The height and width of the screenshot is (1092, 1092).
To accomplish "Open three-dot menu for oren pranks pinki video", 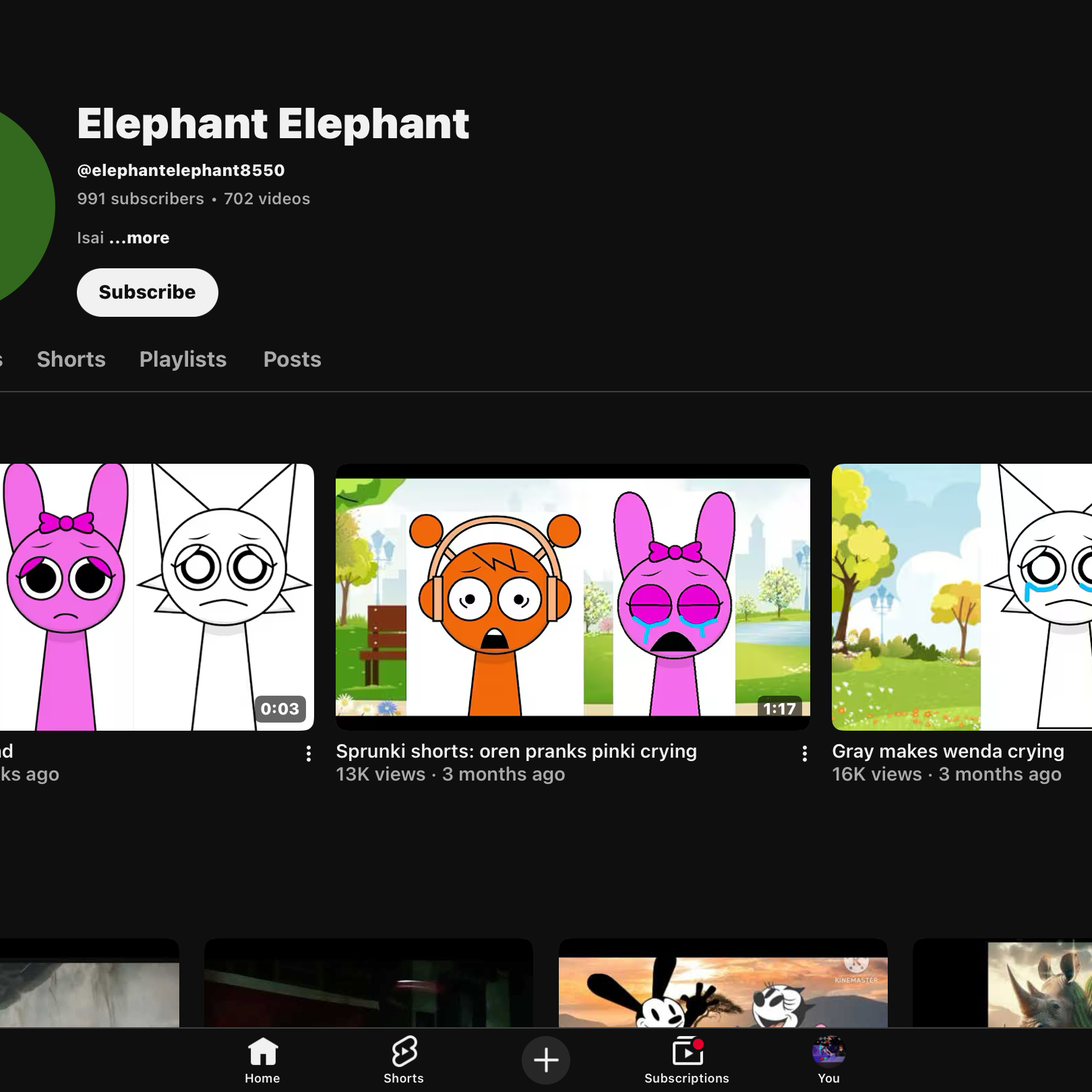I will point(804,754).
